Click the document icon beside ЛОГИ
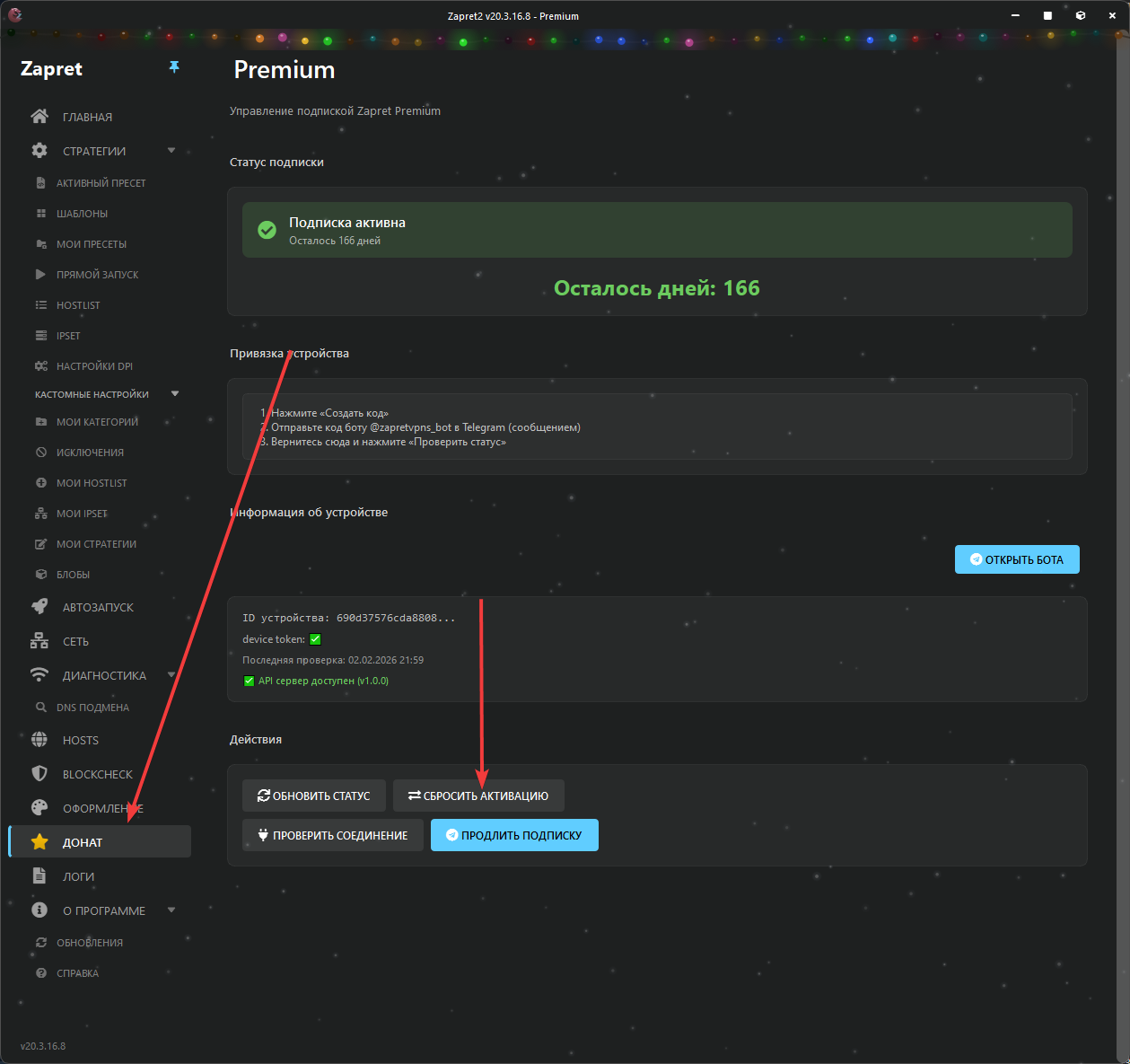 [x=39, y=876]
